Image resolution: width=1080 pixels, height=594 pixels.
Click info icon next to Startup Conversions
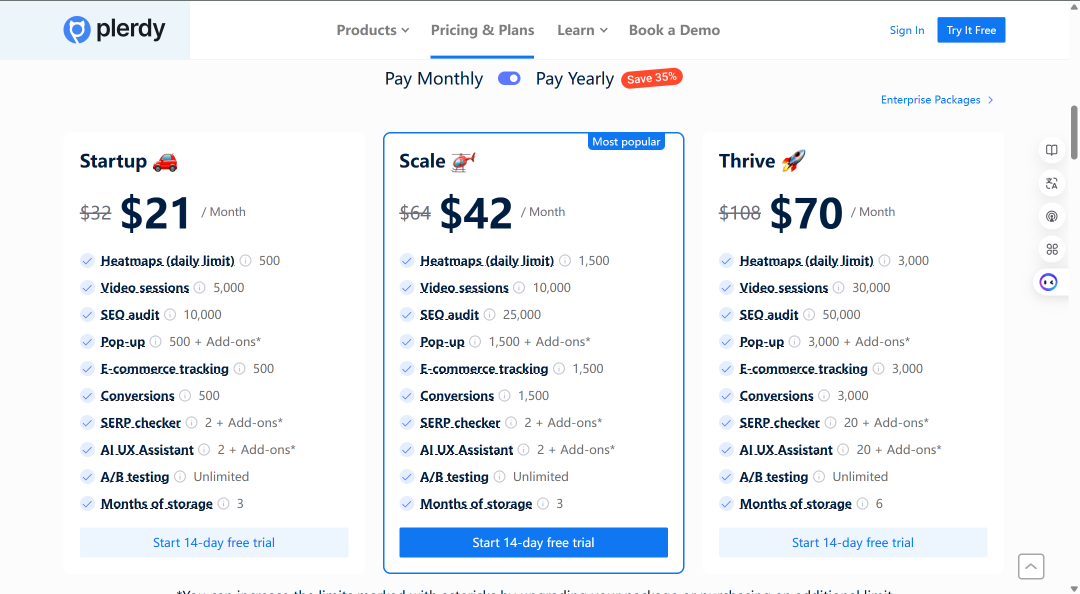(x=185, y=396)
